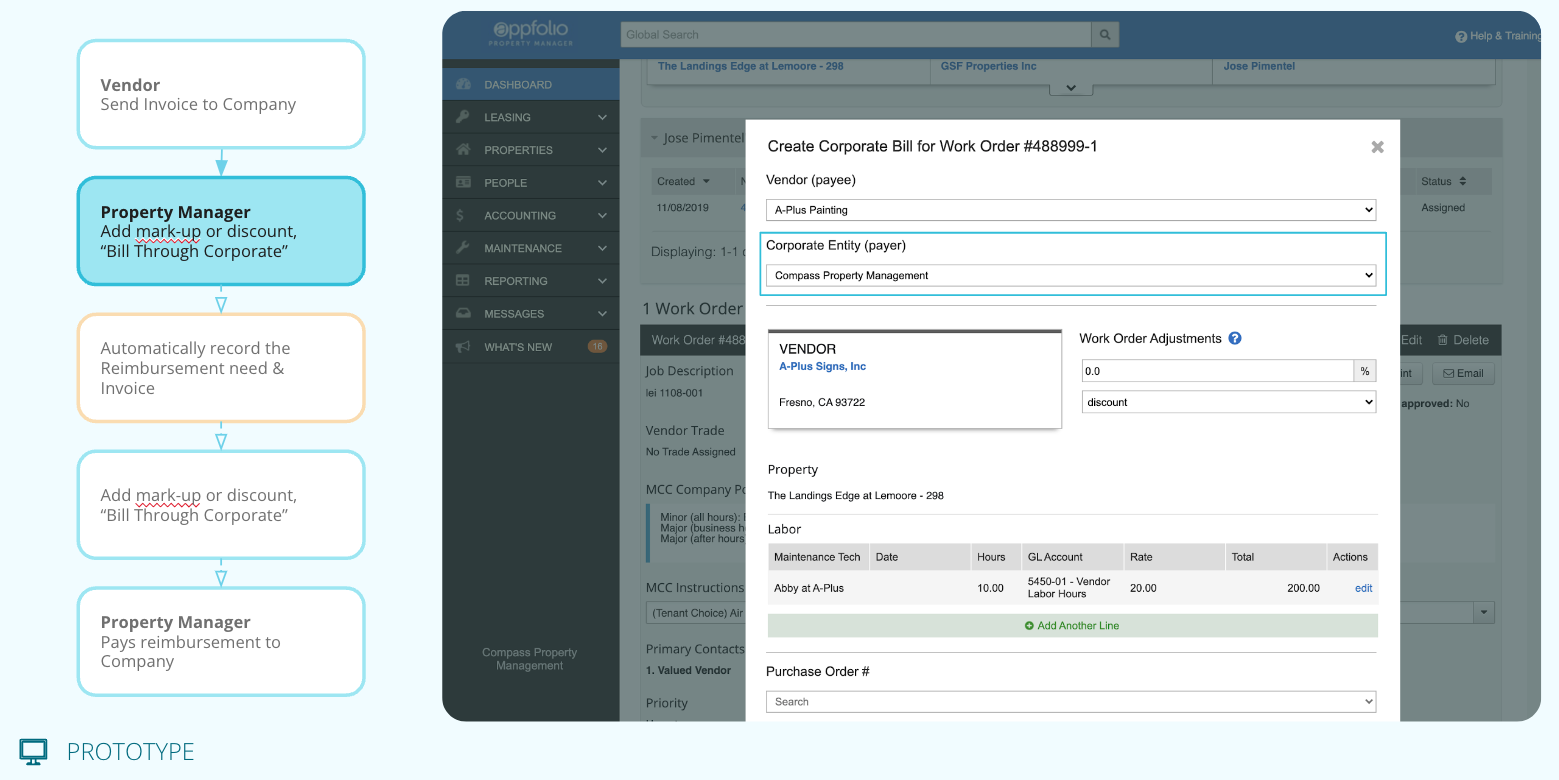Expand the Leasing menu chevron
Screen dimensions: 1559x780
(x=602, y=117)
